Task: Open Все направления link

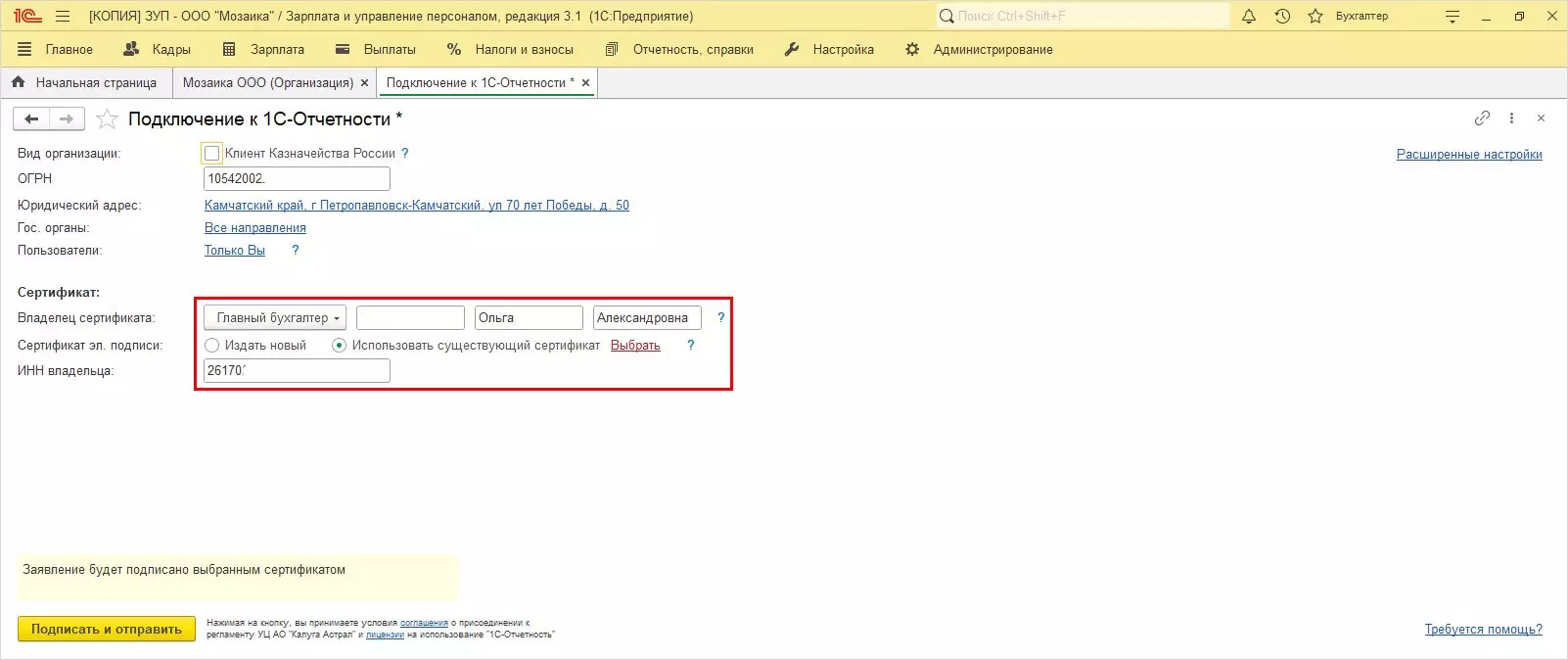Action: coord(255,228)
